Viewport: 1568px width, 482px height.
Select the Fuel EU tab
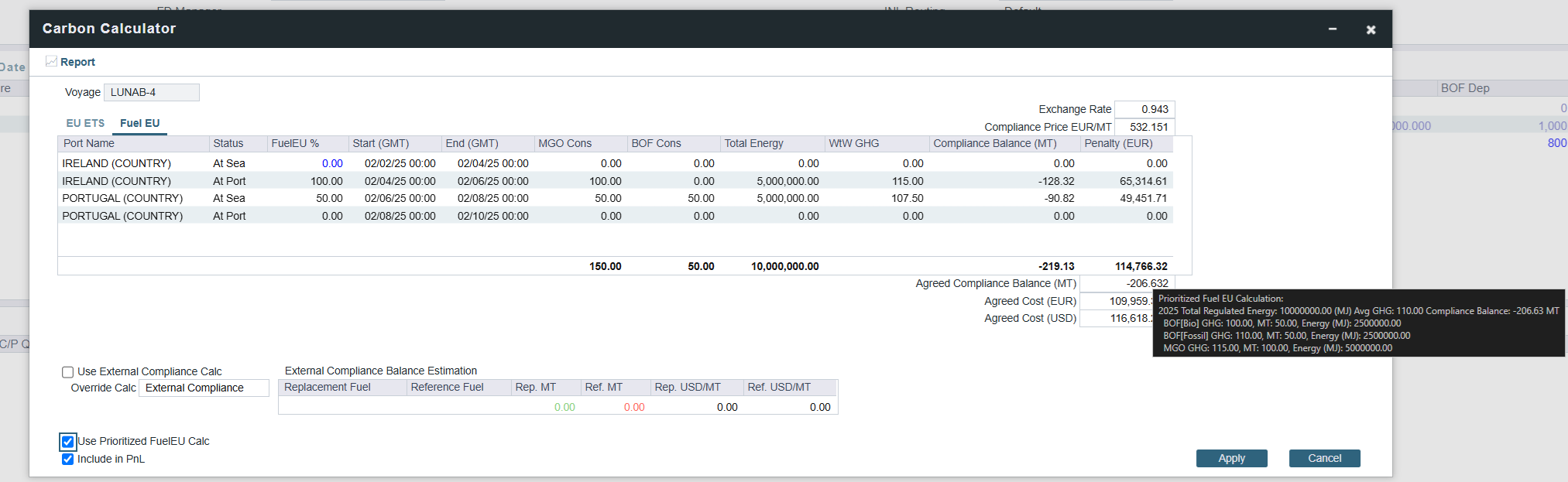coord(139,124)
